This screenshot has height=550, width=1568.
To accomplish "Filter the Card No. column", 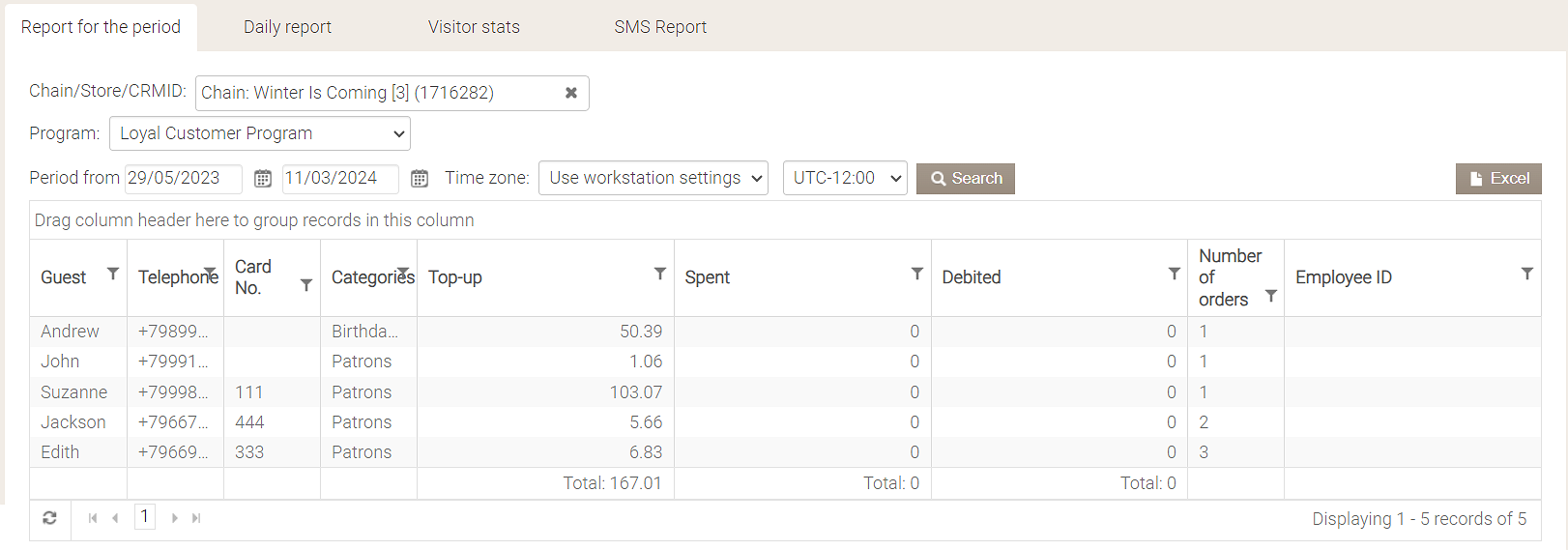I will pos(306,285).
